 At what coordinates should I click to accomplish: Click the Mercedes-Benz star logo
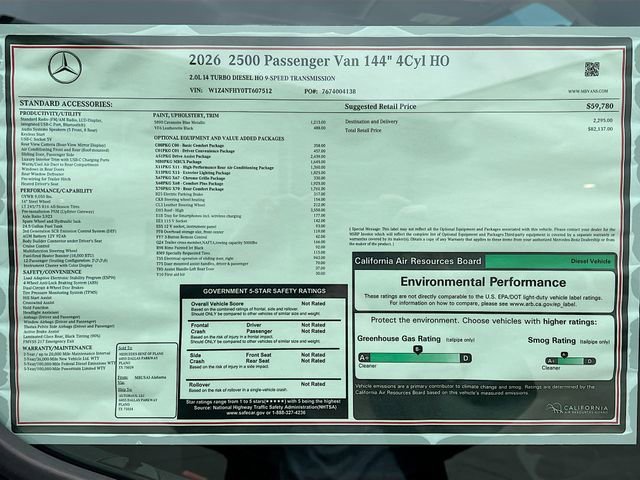(65, 68)
